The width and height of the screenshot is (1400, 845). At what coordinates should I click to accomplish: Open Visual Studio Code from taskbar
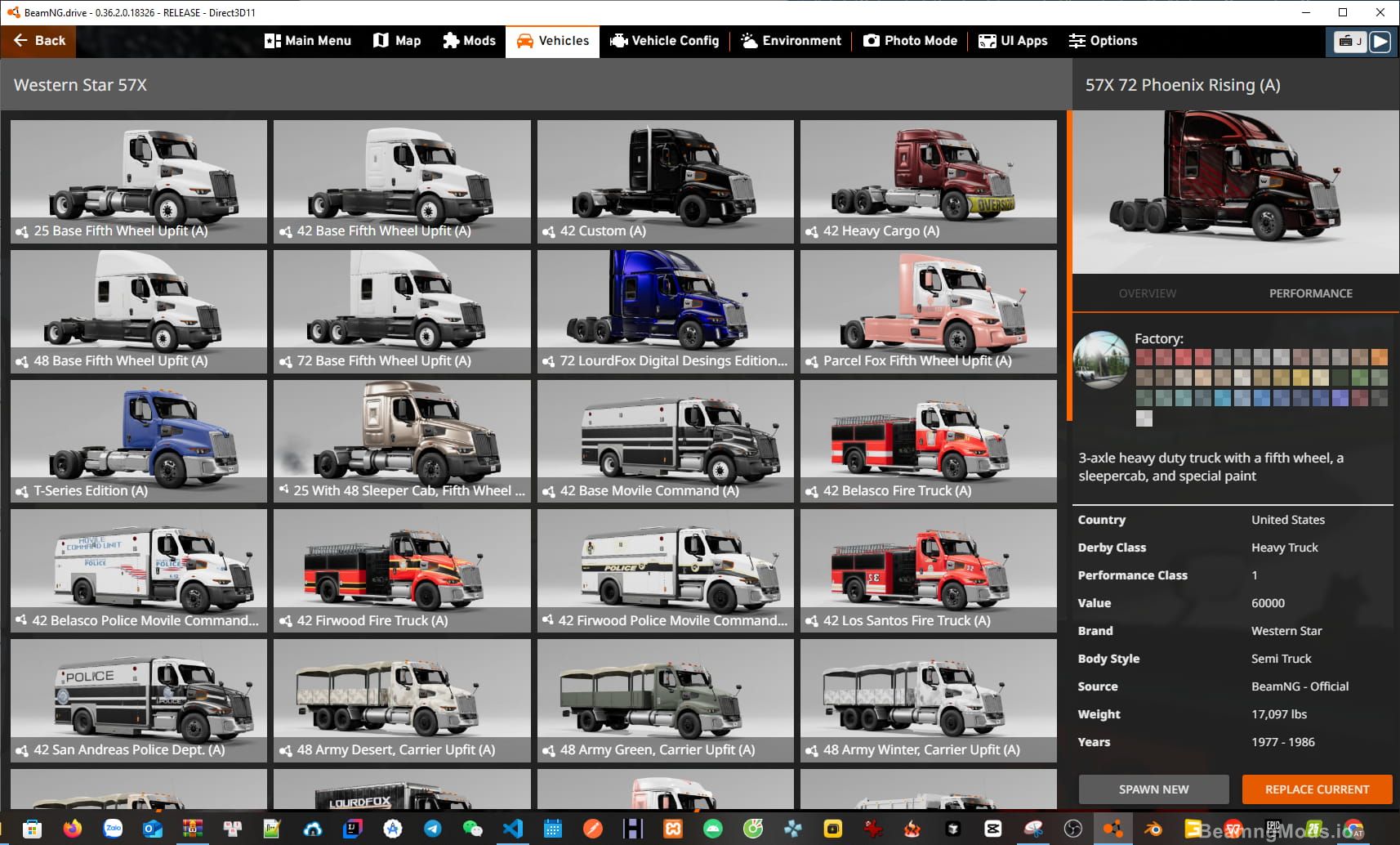pos(513,829)
